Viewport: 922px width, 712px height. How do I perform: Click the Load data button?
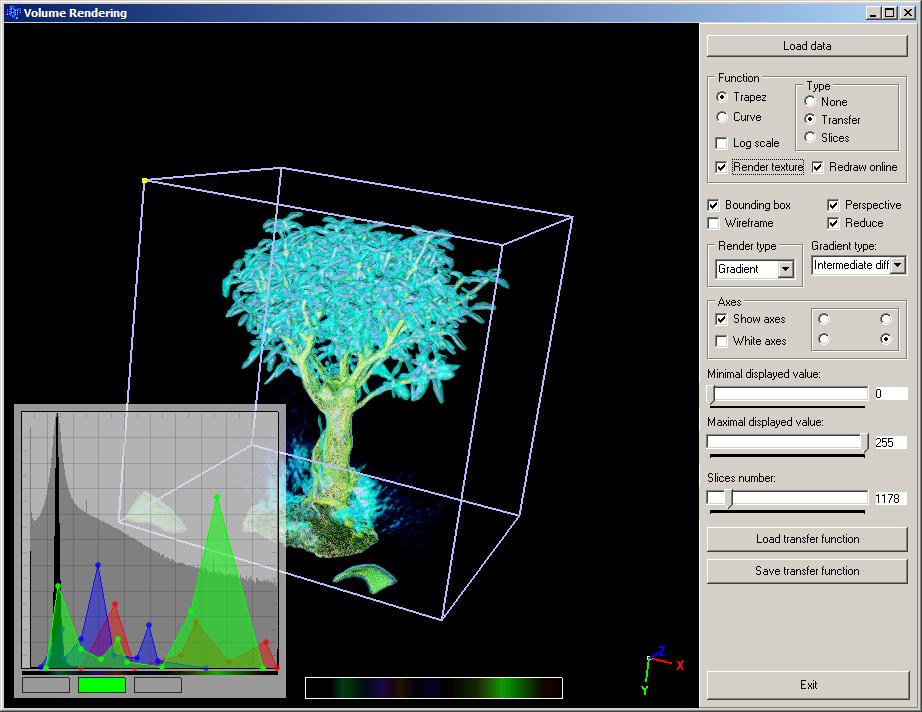click(807, 46)
